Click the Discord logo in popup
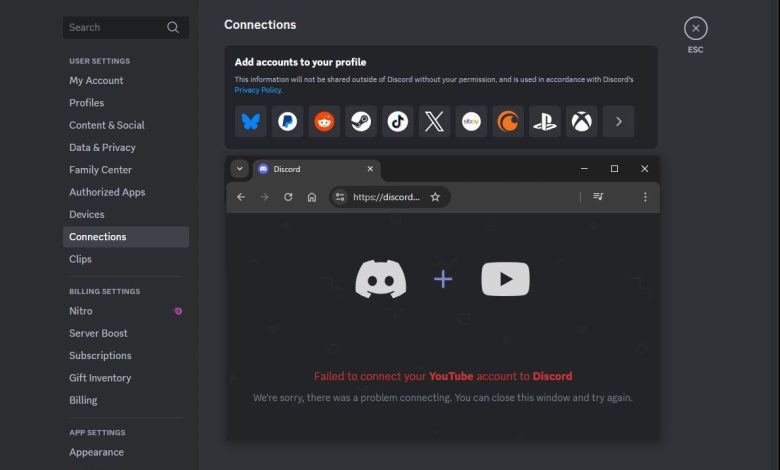This screenshot has height=470, width=780. (381, 279)
